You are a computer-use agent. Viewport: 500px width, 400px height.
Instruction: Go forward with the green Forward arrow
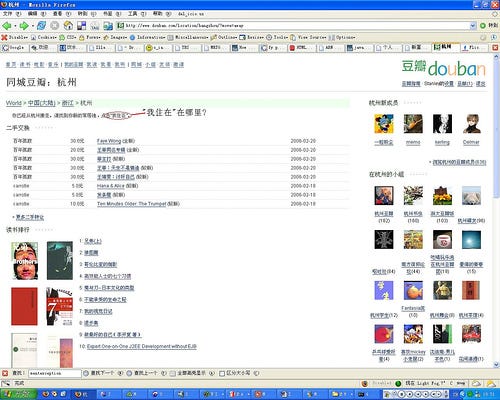coord(24,25)
